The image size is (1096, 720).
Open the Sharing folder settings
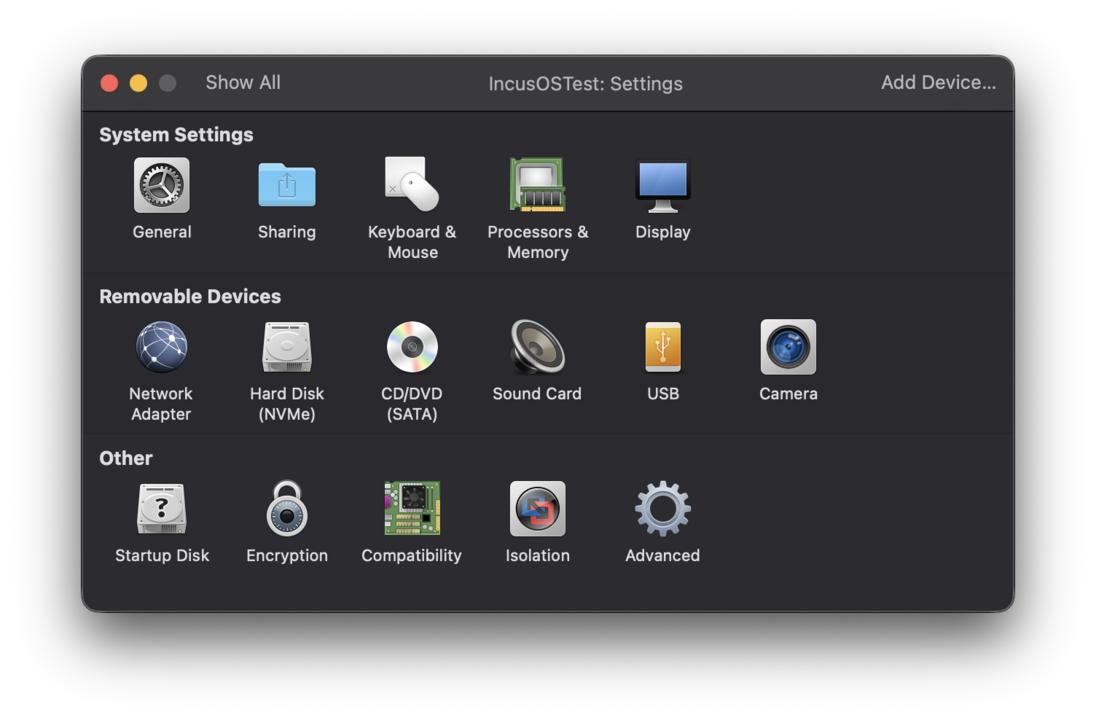(287, 185)
